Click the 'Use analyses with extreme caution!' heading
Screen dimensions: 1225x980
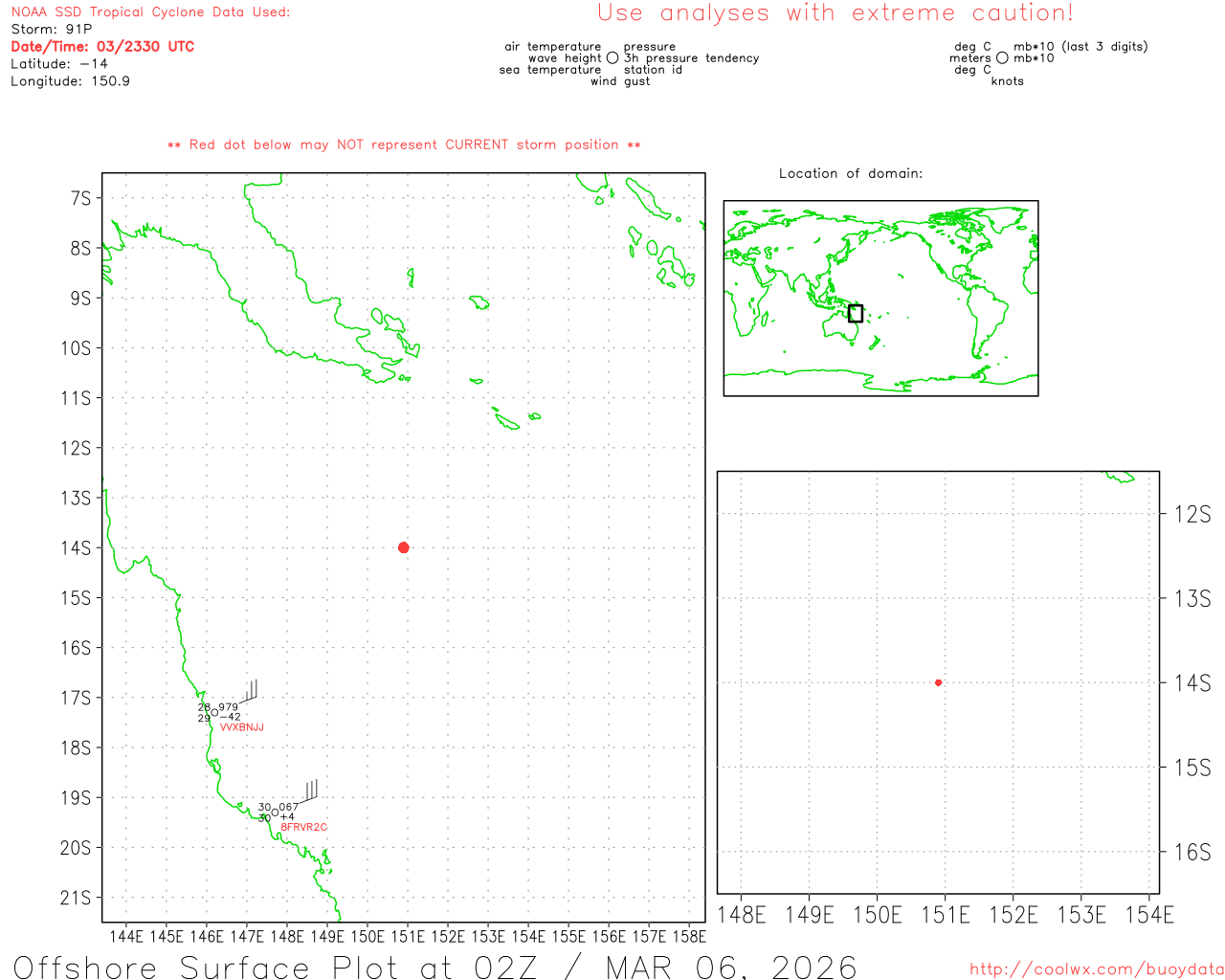pyautogui.click(x=835, y=13)
